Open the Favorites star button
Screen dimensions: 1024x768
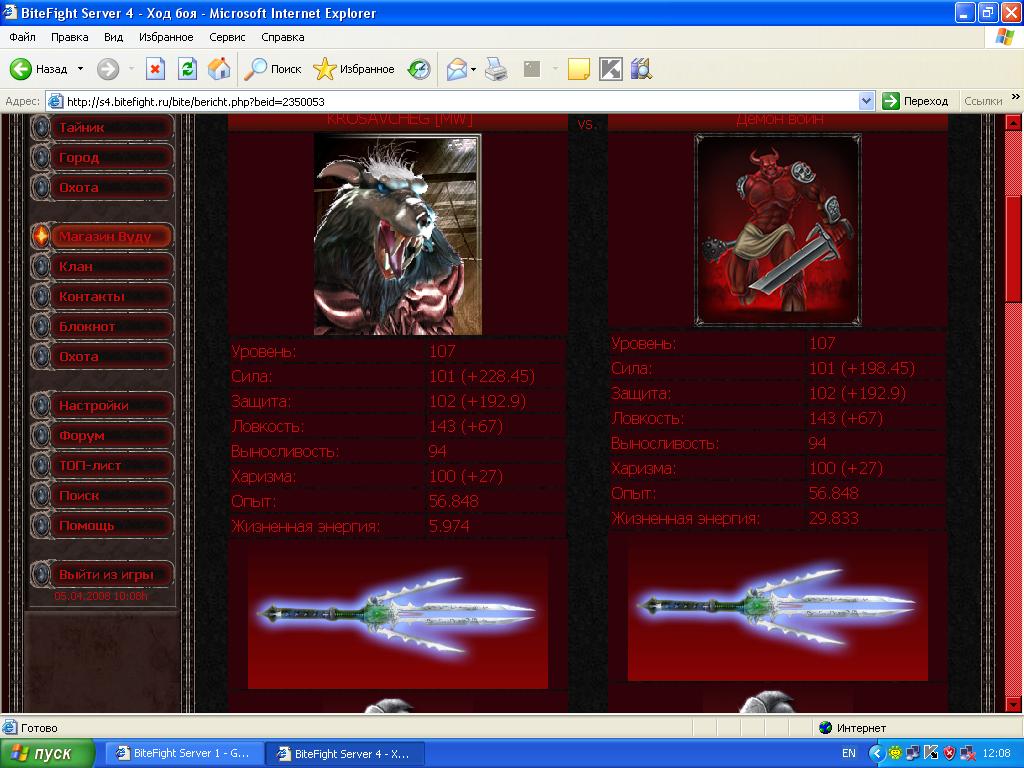[x=354, y=69]
